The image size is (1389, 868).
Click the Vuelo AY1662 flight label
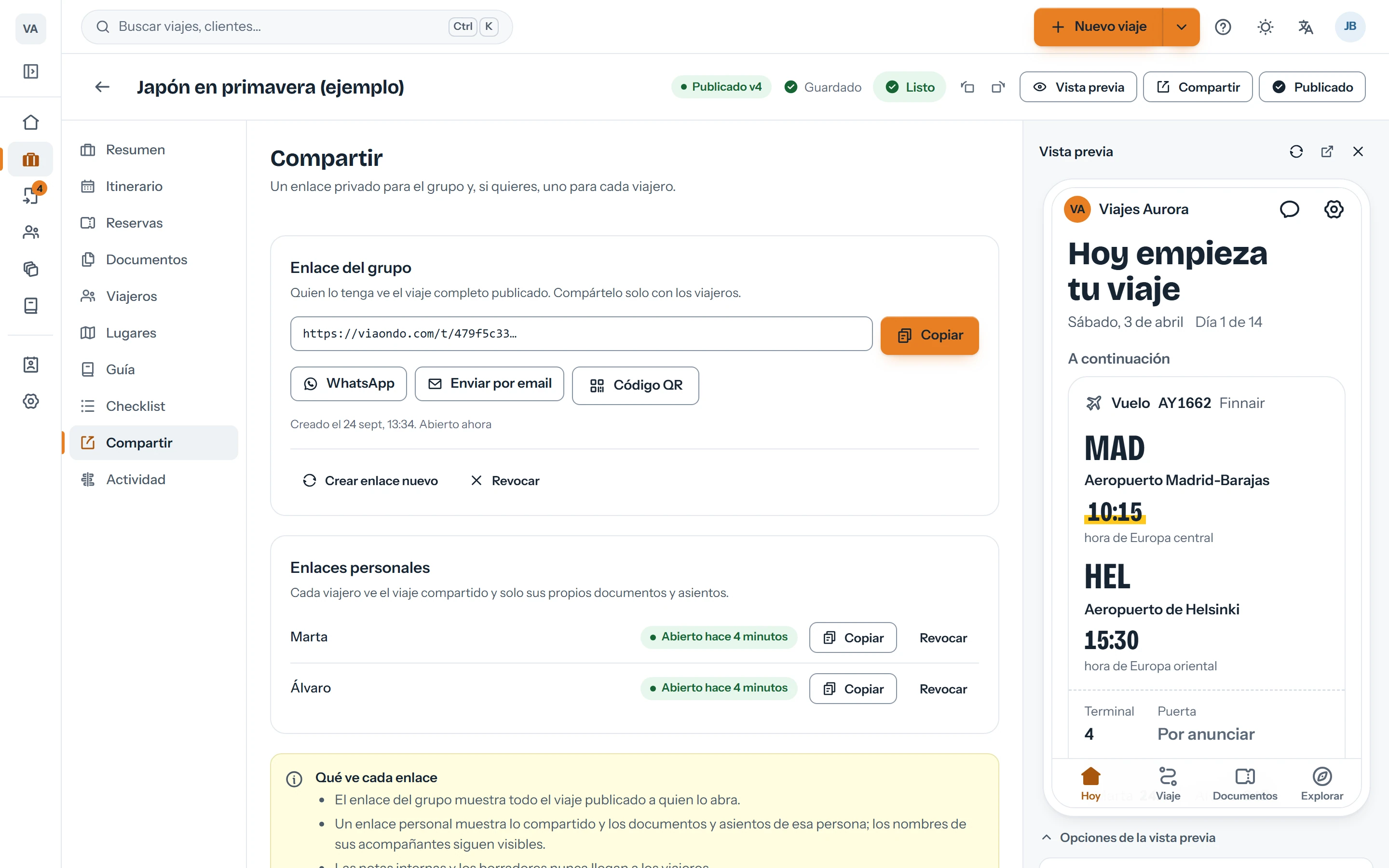(1160, 403)
